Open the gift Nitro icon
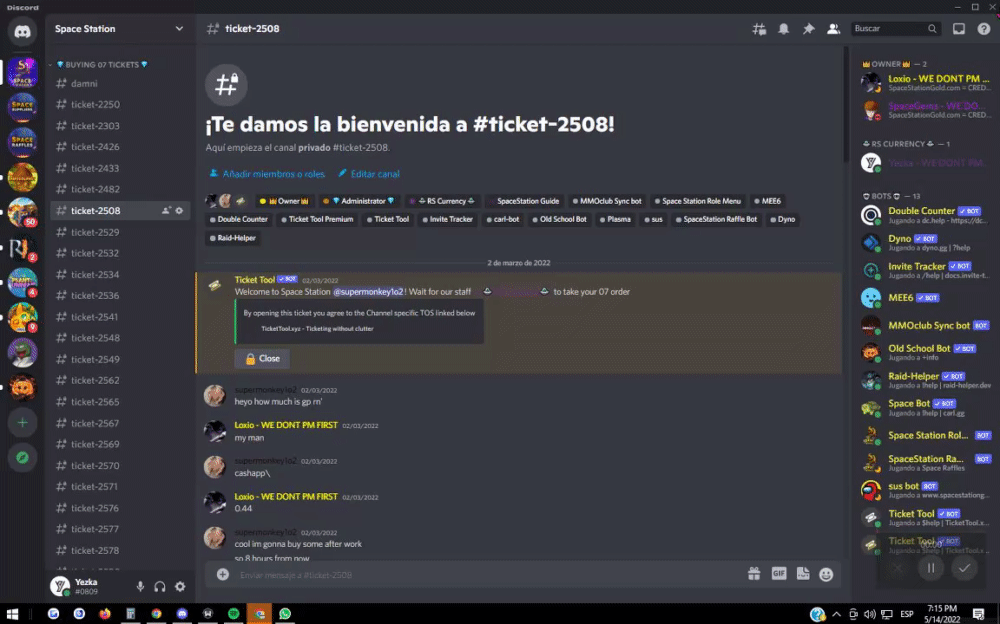Image resolution: width=1000 pixels, height=624 pixels. point(754,574)
